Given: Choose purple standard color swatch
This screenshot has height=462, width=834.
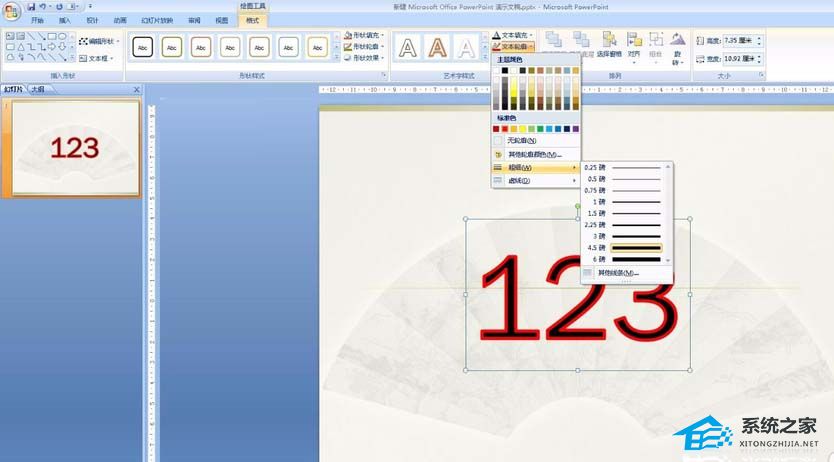Looking at the screenshot, I should pos(576,129).
